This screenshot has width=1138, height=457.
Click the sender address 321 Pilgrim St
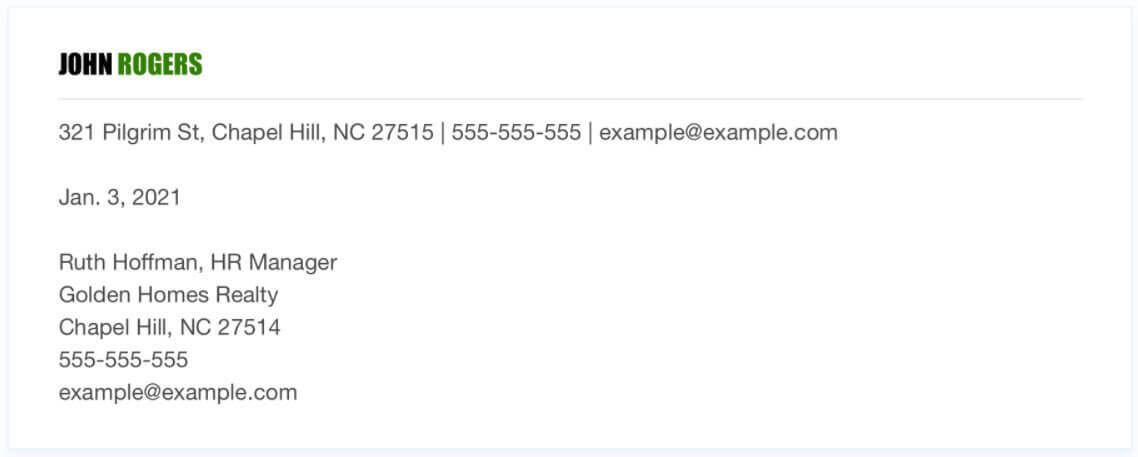point(131,133)
